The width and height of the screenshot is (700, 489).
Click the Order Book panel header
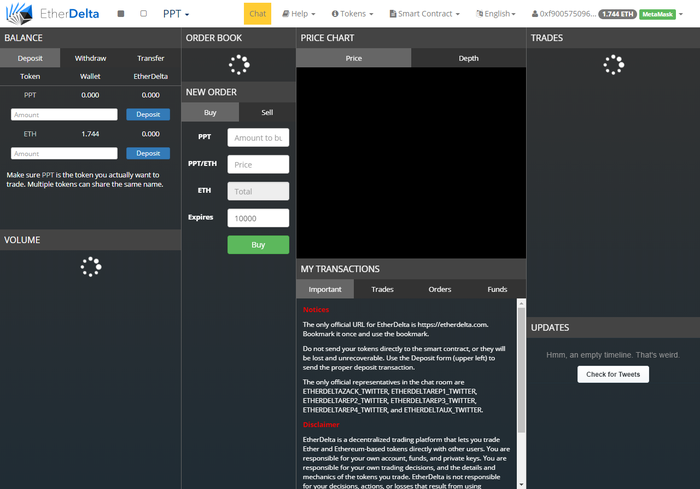(239, 38)
